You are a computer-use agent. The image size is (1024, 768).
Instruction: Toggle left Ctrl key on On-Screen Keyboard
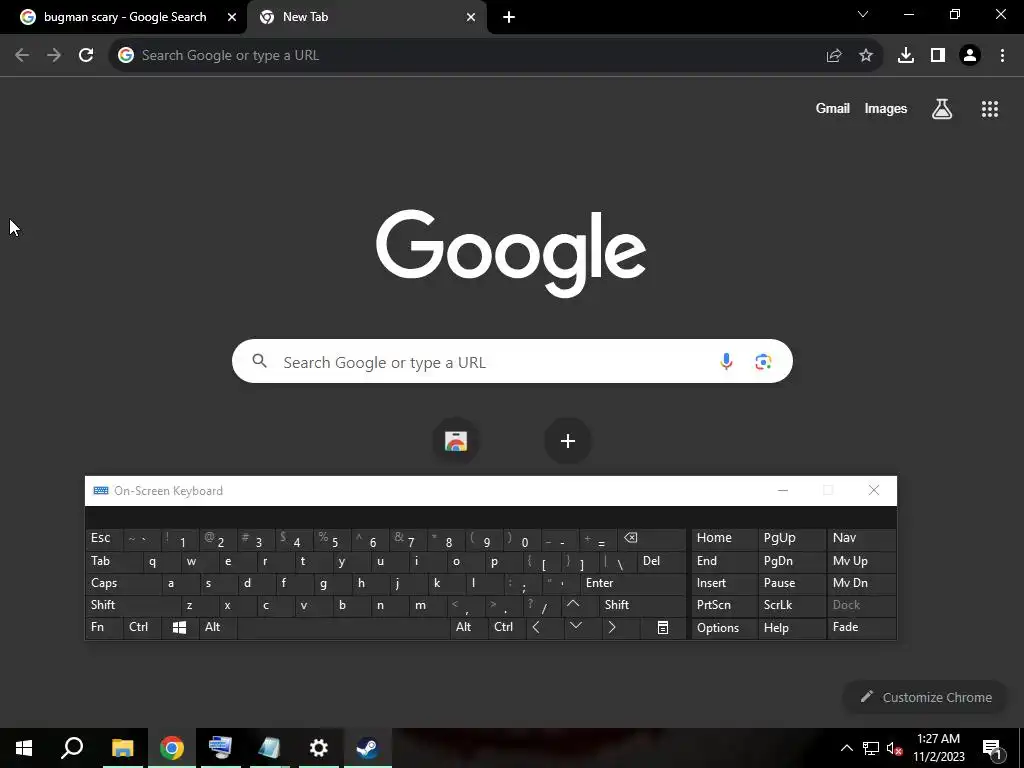pos(142,627)
